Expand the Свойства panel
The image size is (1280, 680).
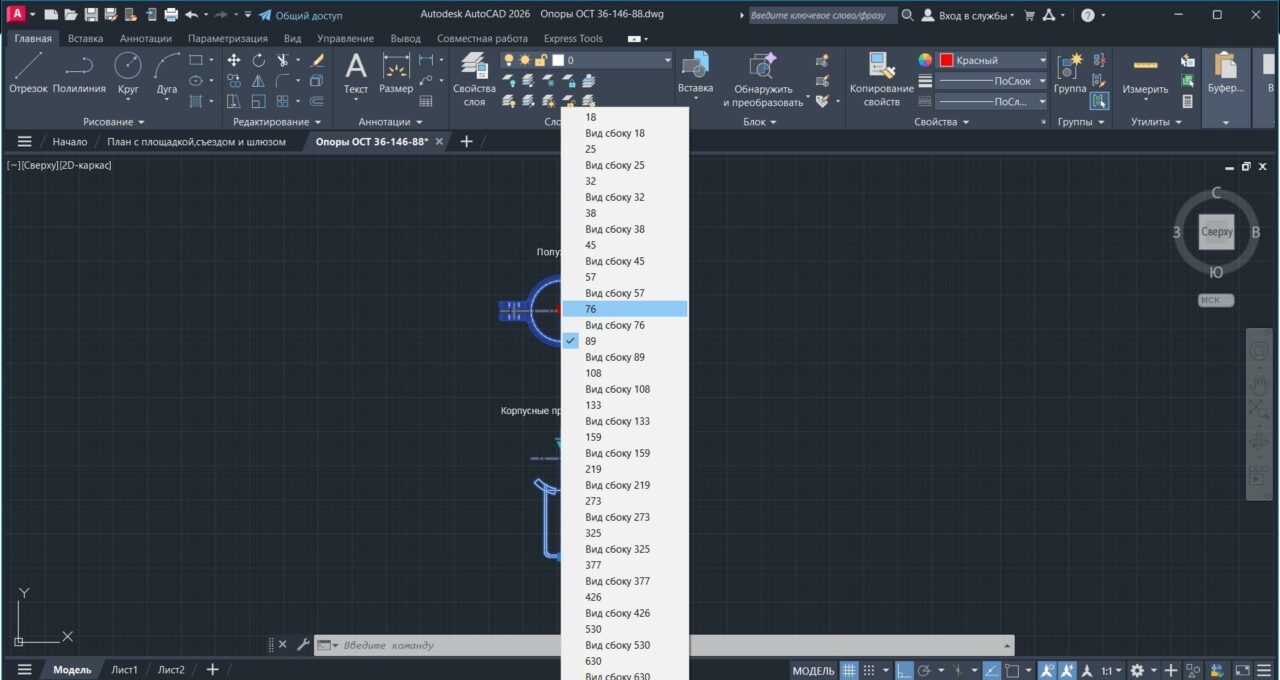click(x=942, y=122)
